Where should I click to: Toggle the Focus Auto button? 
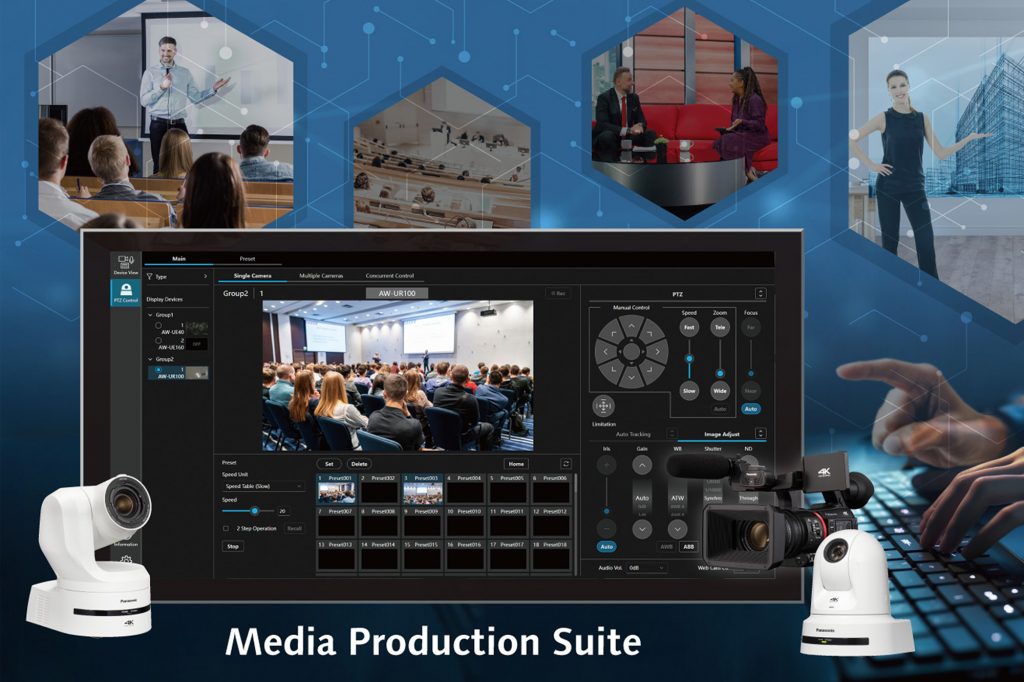(750, 409)
